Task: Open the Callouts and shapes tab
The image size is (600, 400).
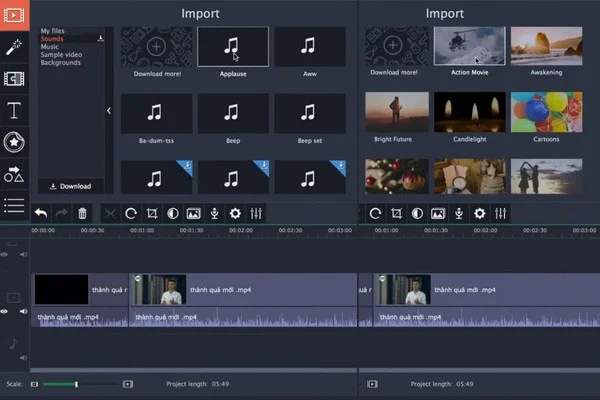Action: pyautogui.click(x=14, y=174)
